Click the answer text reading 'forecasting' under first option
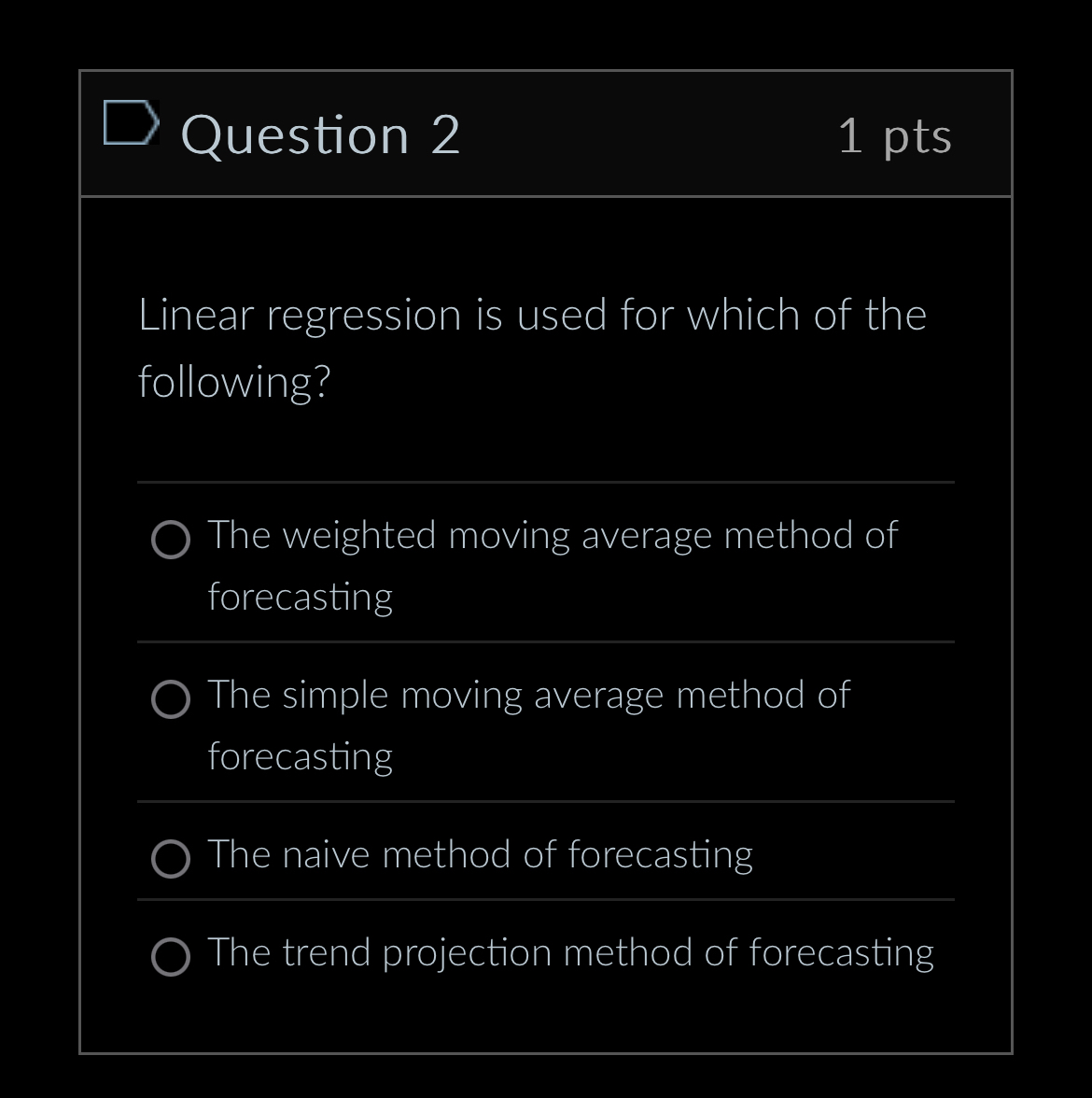 301,597
